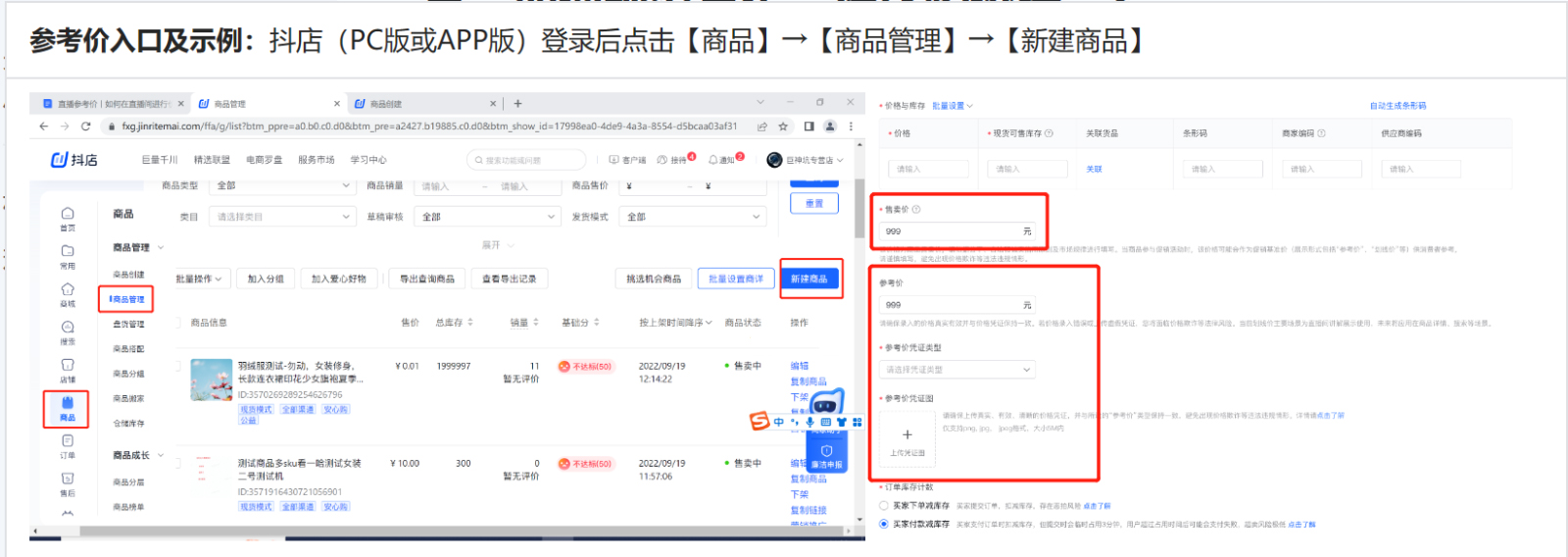Click the 客户端 download icon
The width and height of the screenshot is (1568, 557).
(613, 160)
